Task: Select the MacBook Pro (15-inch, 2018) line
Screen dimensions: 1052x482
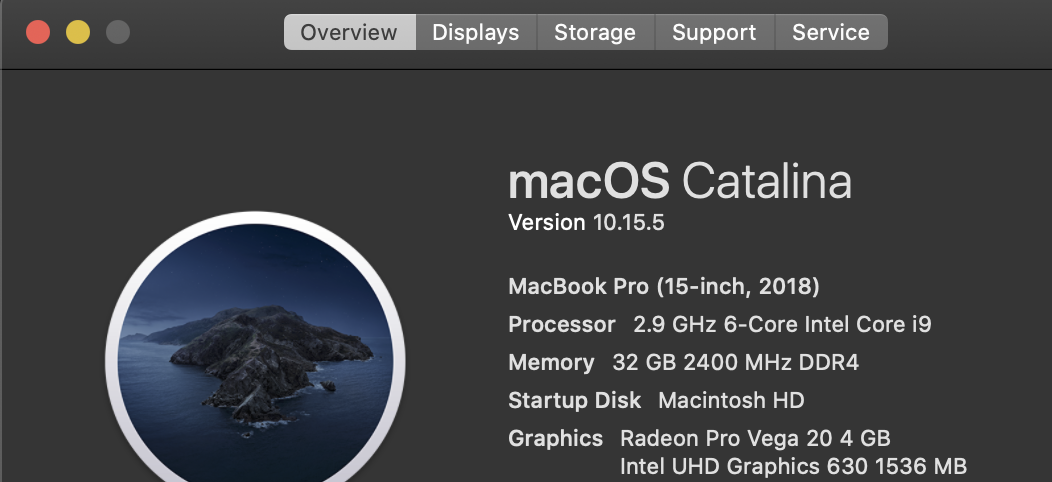Action: 664,287
